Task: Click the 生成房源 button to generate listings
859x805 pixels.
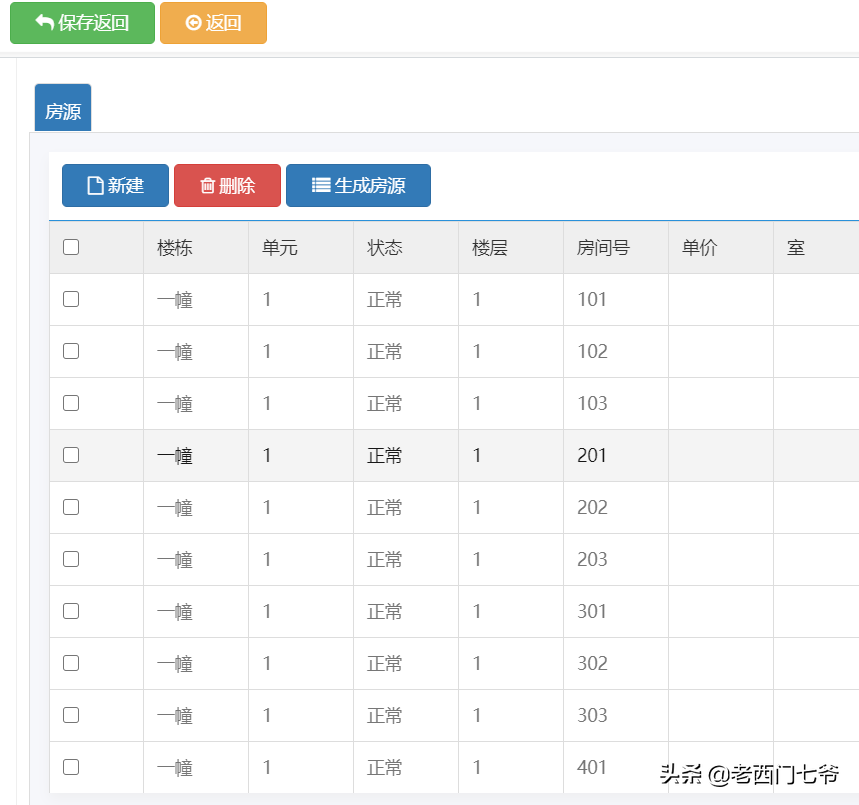Action: [358, 185]
